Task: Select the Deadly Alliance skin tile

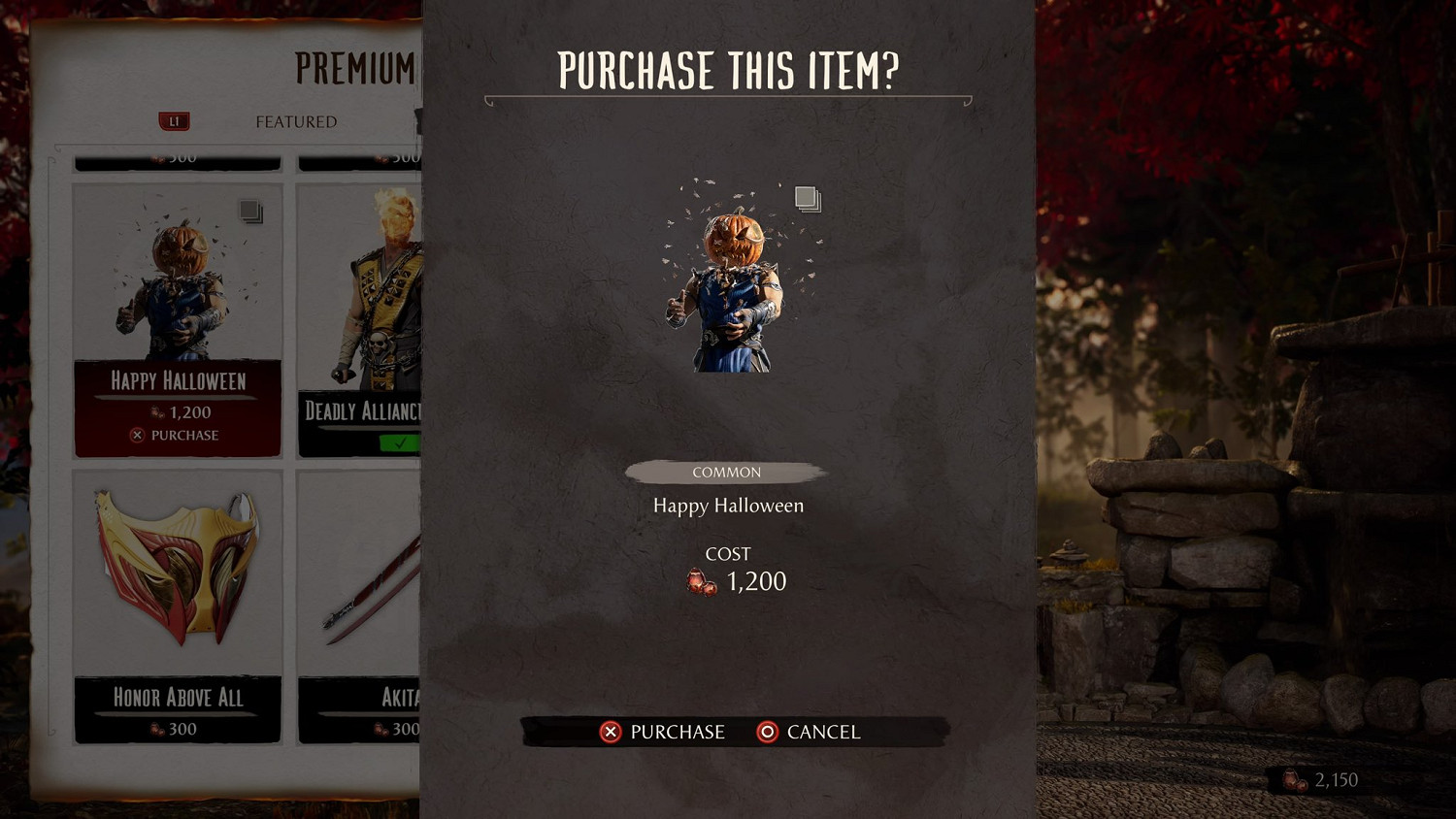Action: (x=359, y=320)
